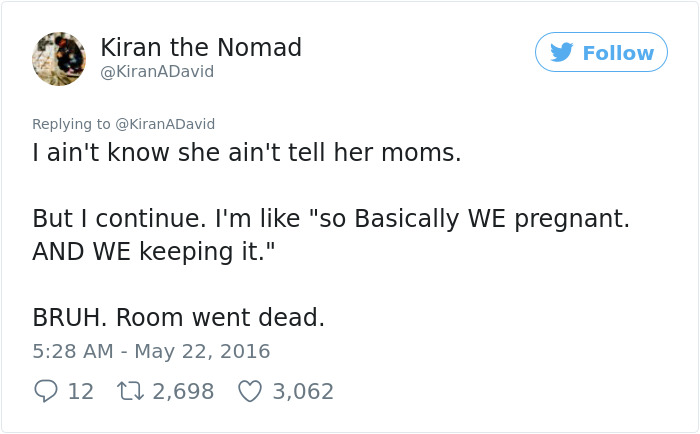Click the sentence starting 'But I continue'

pyautogui.click(x=330, y=219)
